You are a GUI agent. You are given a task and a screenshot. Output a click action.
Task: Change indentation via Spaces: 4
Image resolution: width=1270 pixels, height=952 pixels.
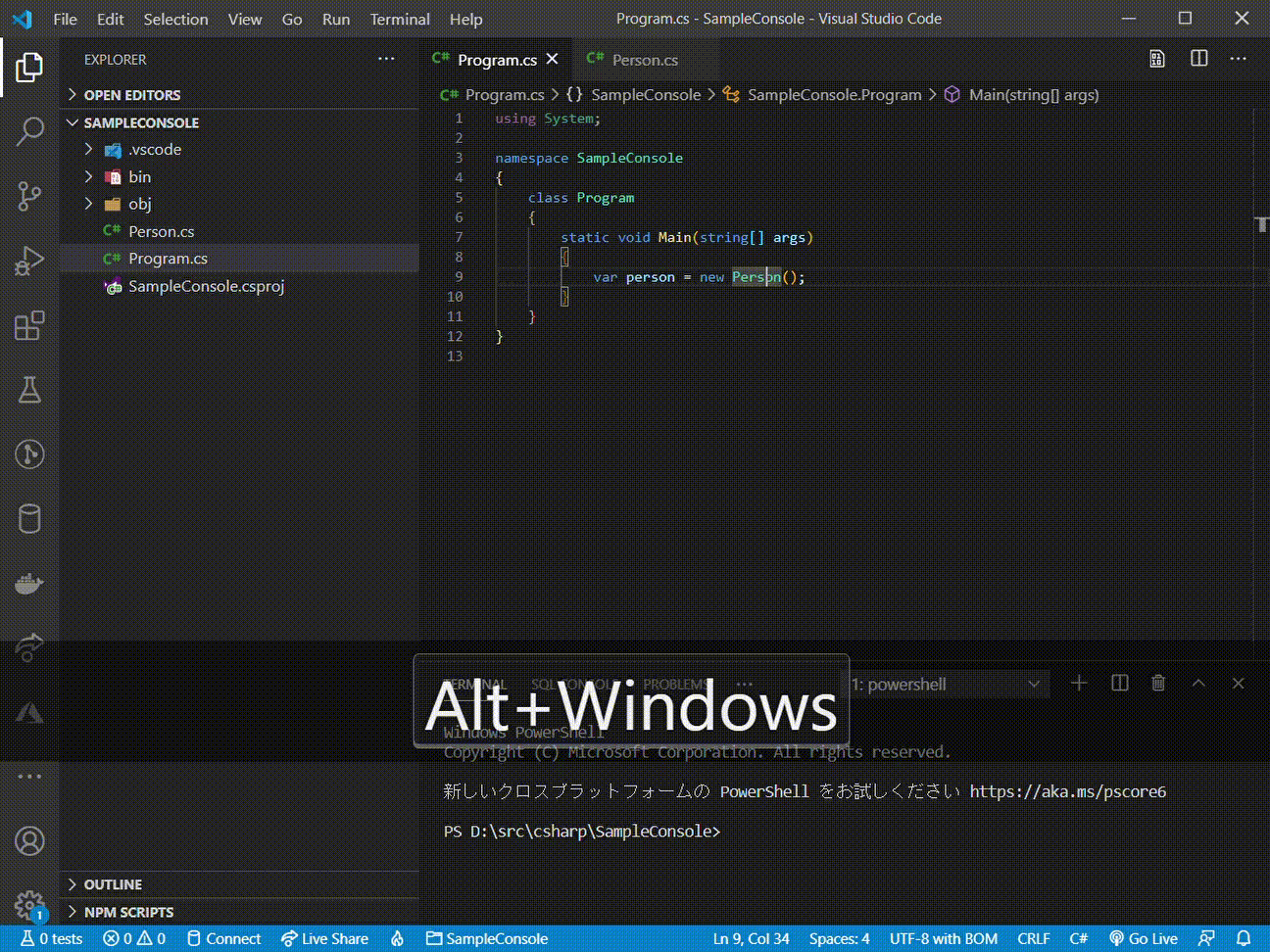[839, 938]
